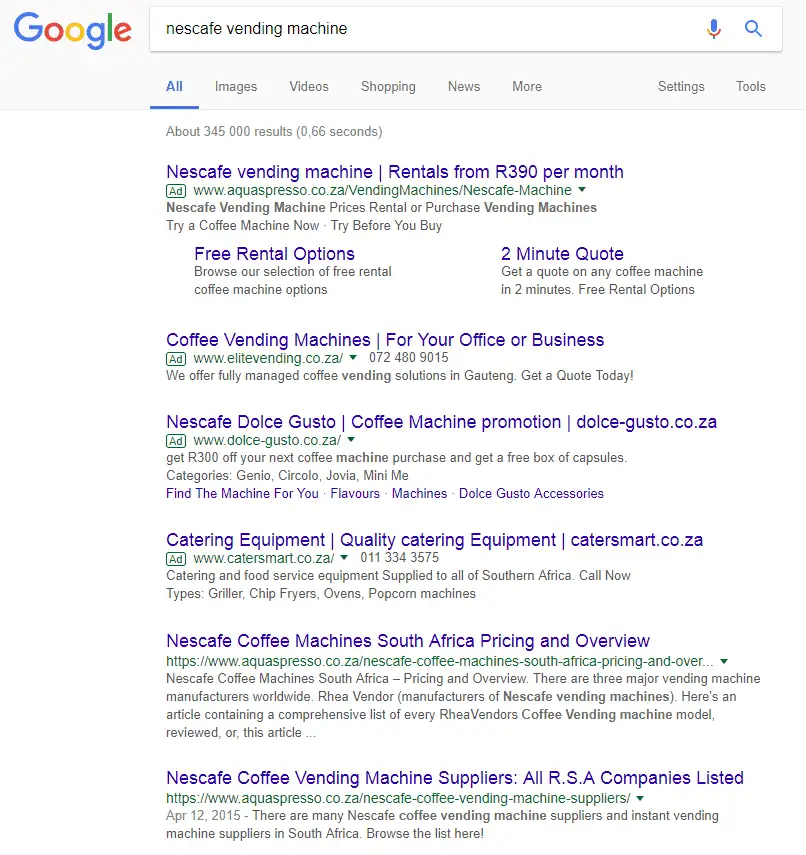This screenshot has height=855, width=806.
Task: Open the Tools options
Action: click(x=750, y=87)
